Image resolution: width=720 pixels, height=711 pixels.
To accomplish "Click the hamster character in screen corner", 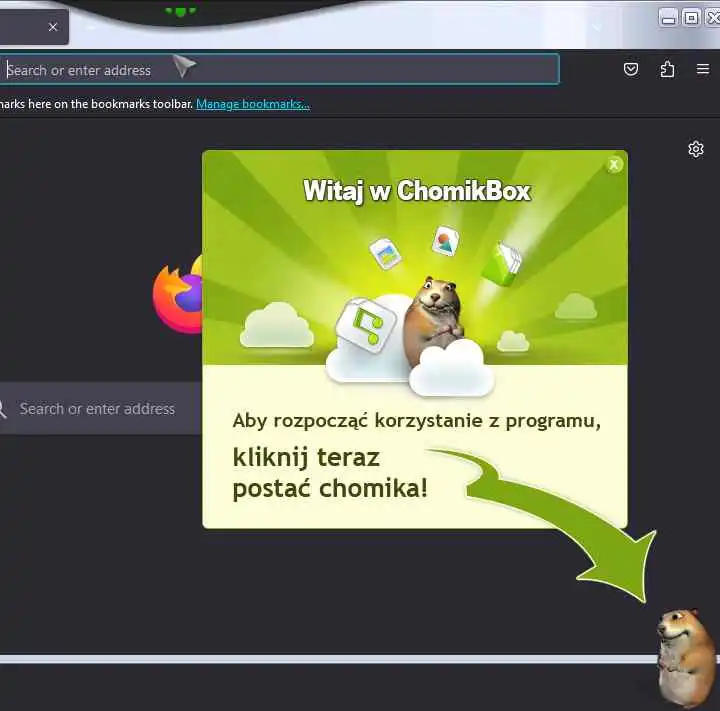I will coord(685,658).
